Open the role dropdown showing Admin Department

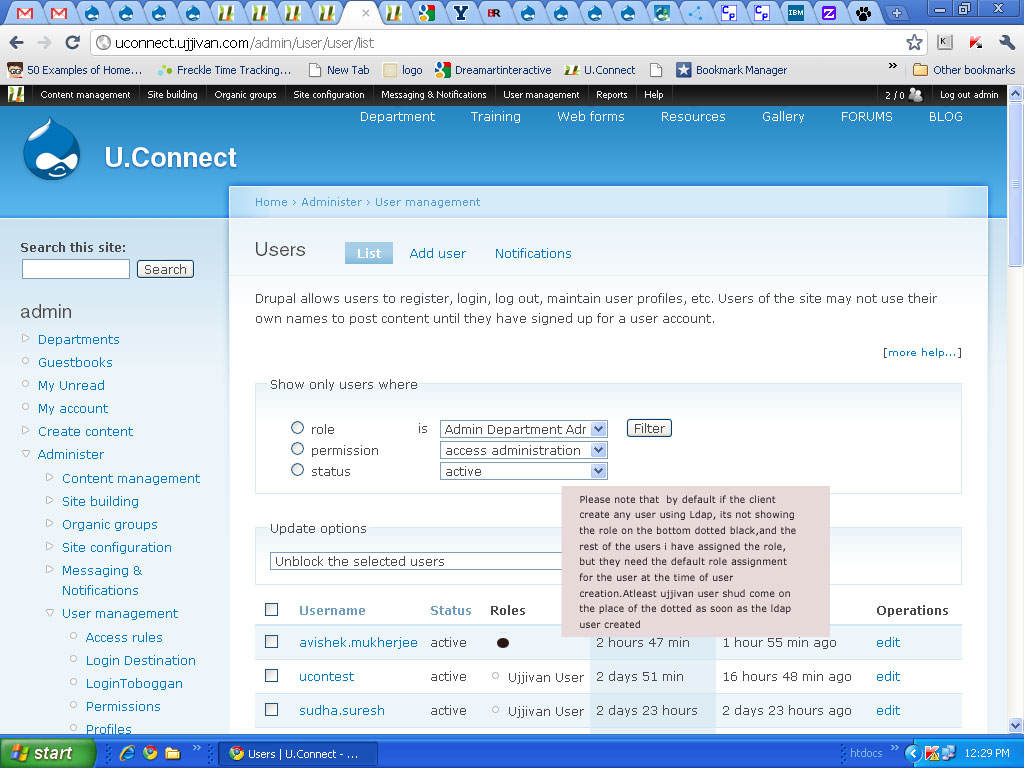[523, 429]
